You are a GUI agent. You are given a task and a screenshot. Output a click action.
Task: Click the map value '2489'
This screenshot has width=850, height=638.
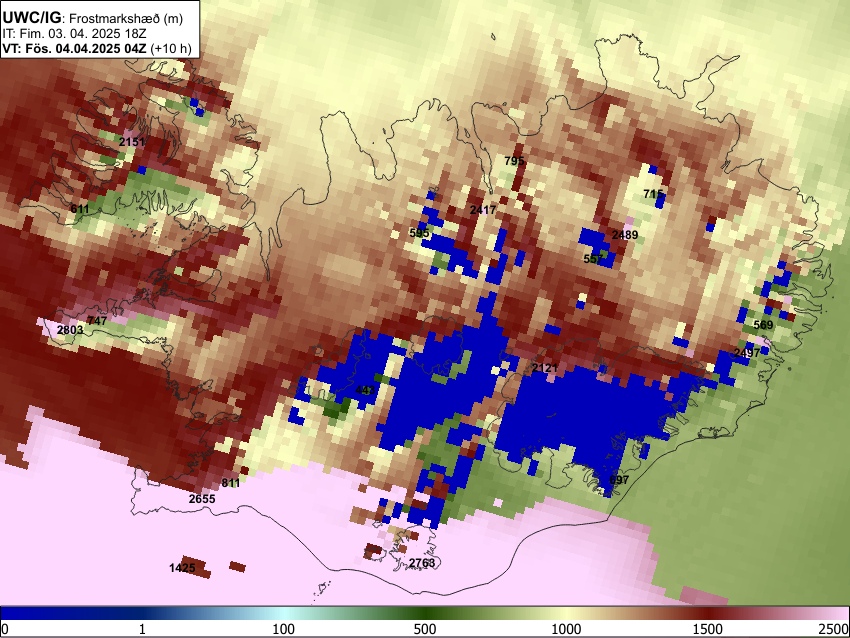pos(624,235)
